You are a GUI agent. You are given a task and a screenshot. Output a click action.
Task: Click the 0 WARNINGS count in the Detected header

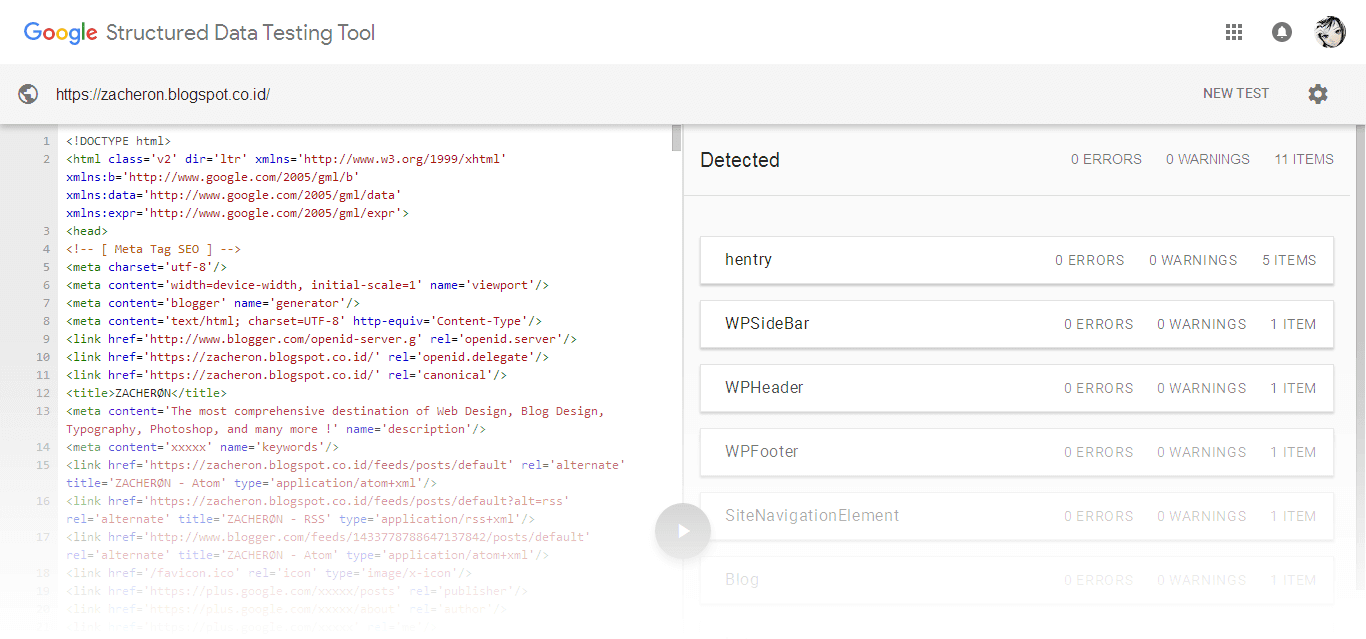[x=1208, y=159]
